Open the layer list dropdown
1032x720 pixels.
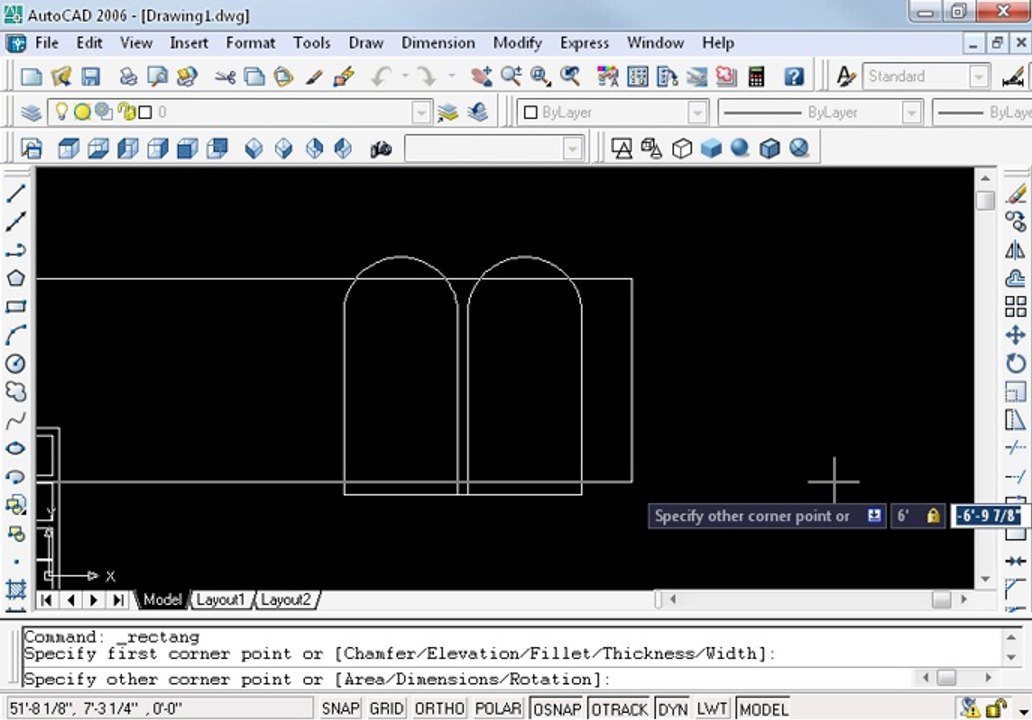[x=421, y=113]
